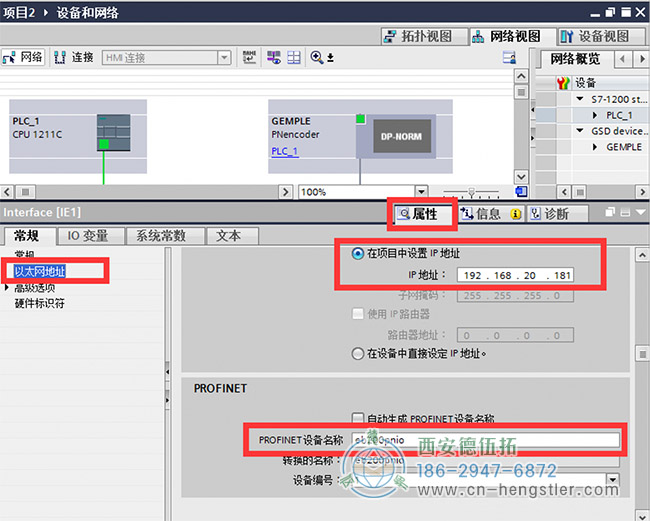Click navigation splitter collapse left arrow
650x521 pixels.
[x=167, y=372]
